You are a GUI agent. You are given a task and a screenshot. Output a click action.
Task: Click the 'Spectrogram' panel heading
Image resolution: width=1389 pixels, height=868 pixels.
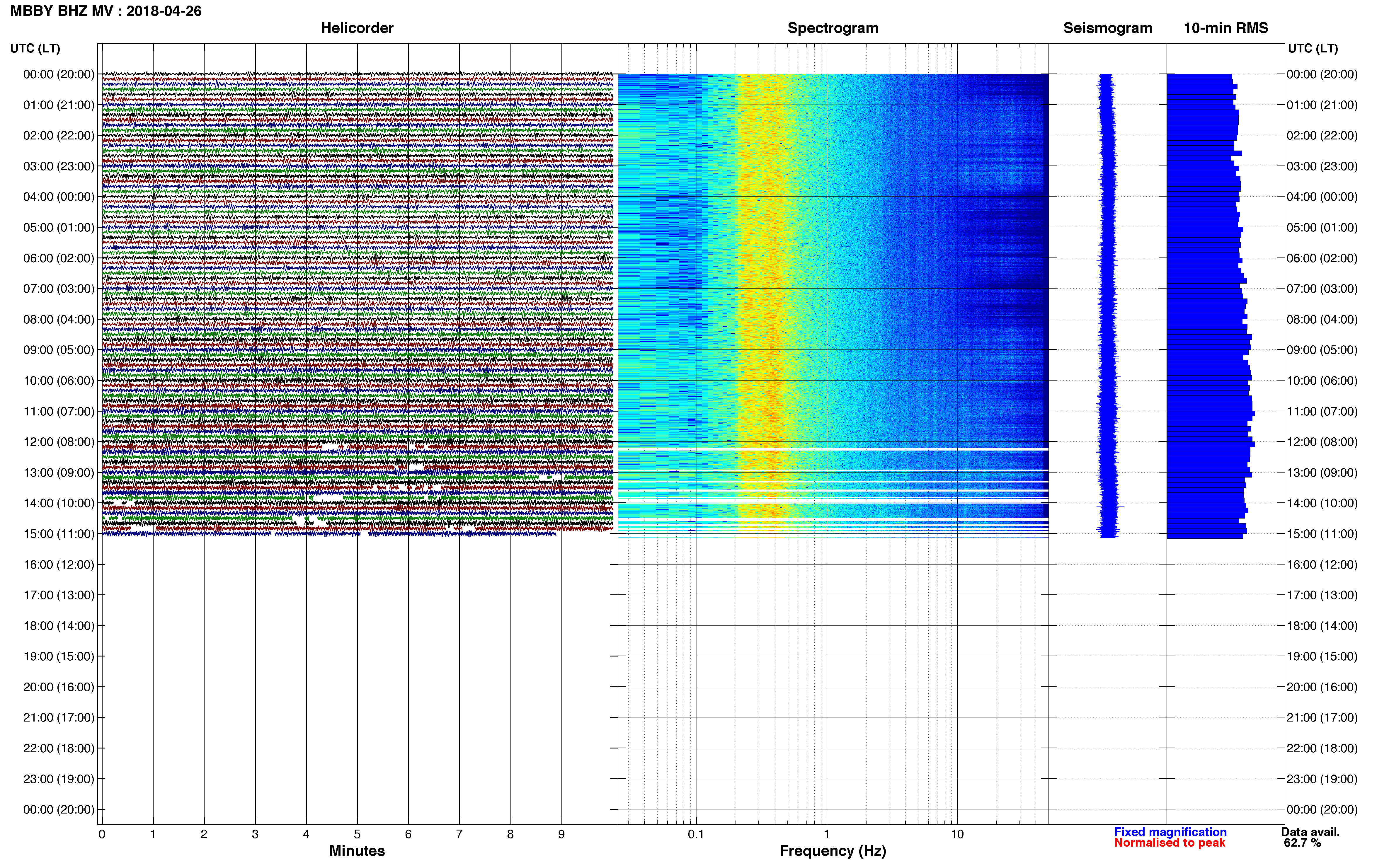(x=833, y=28)
